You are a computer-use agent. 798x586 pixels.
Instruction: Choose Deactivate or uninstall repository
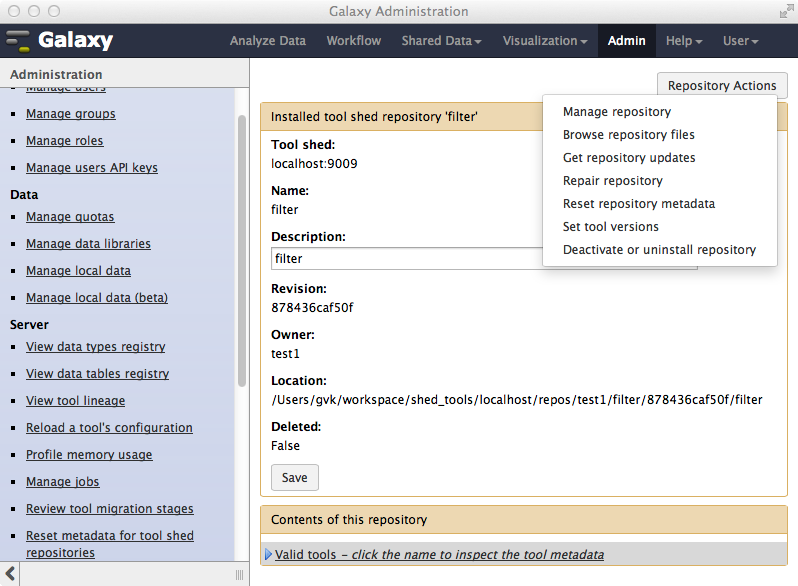coord(660,249)
